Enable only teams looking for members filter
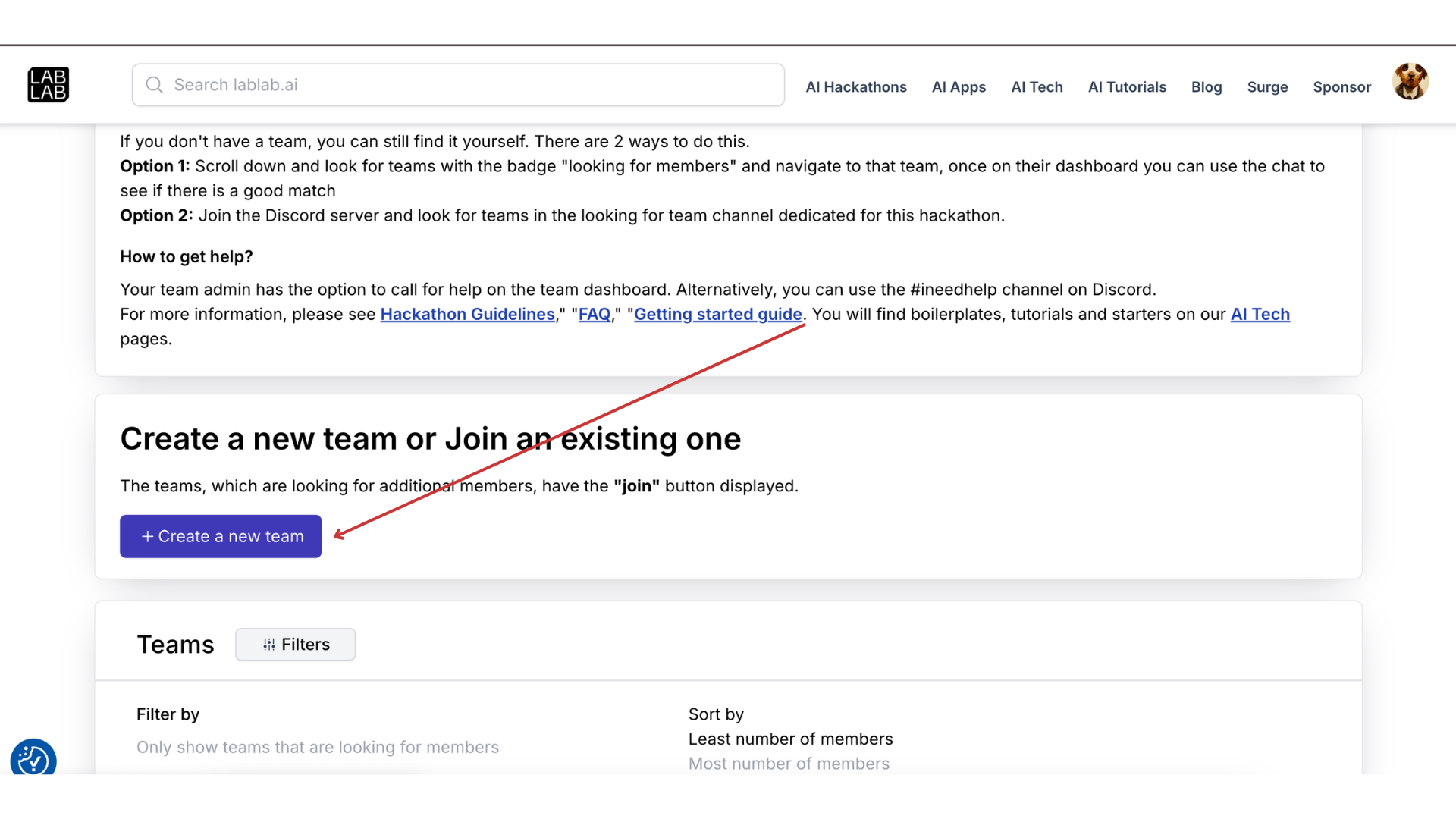1456x819 pixels. [x=317, y=747]
